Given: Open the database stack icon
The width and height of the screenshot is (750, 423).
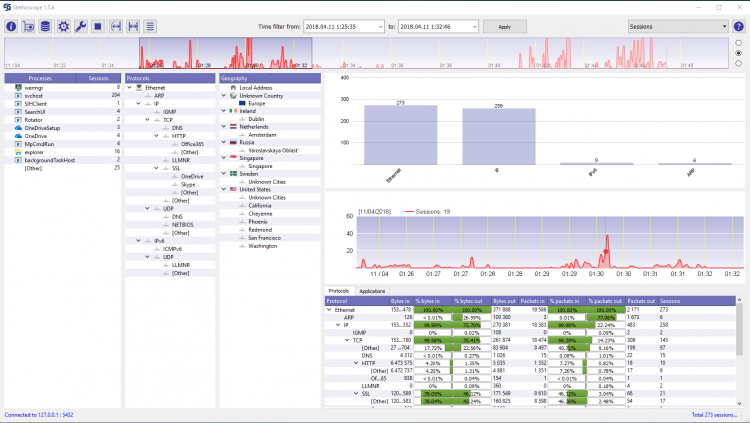Looking at the screenshot, I should pyautogui.click(x=45, y=26).
